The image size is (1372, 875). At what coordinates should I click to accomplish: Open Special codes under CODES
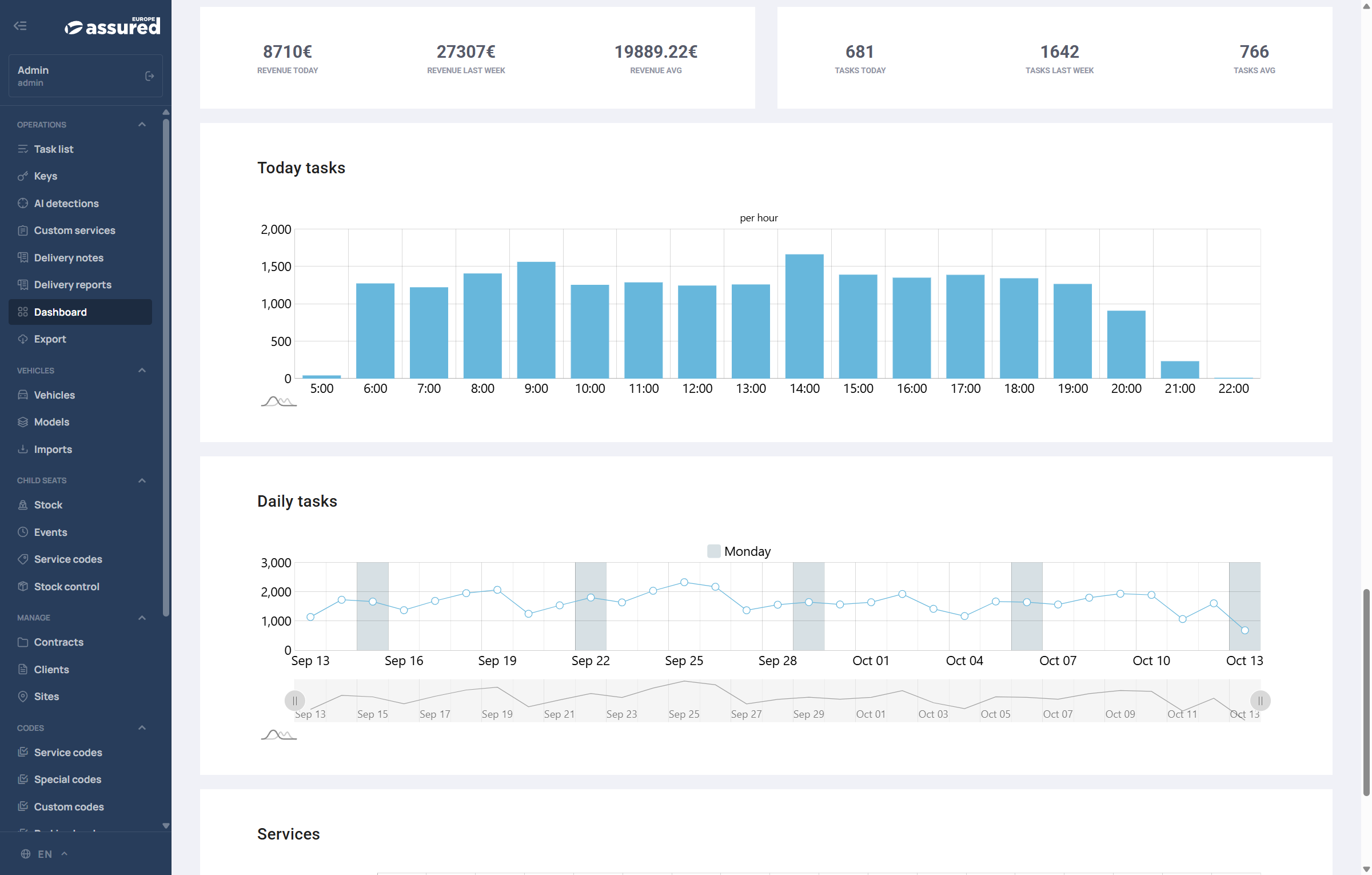pyautogui.click(x=67, y=779)
